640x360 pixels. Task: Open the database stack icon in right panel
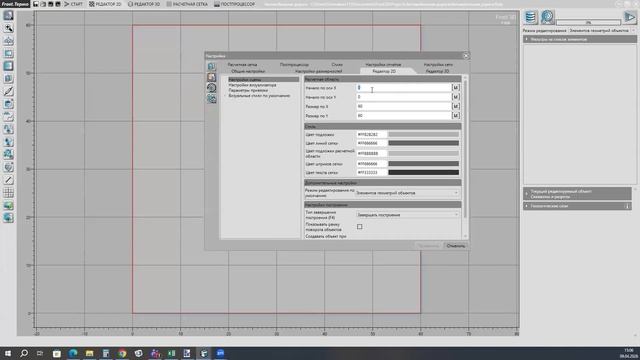pos(530,17)
